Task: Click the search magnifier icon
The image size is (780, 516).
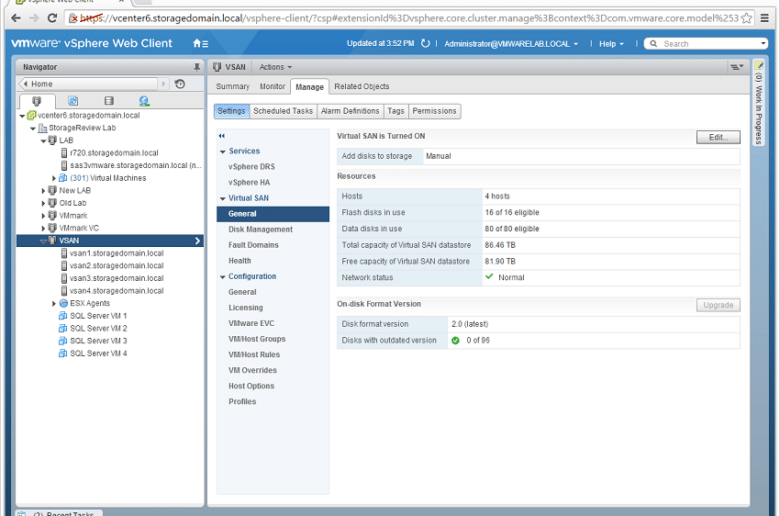Action: pyautogui.click(x=653, y=44)
